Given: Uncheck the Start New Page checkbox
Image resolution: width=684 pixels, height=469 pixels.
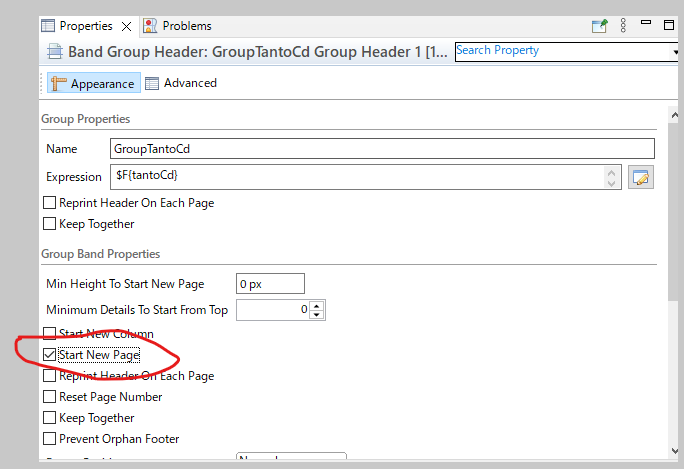Looking at the screenshot, I should coord(50,355).
